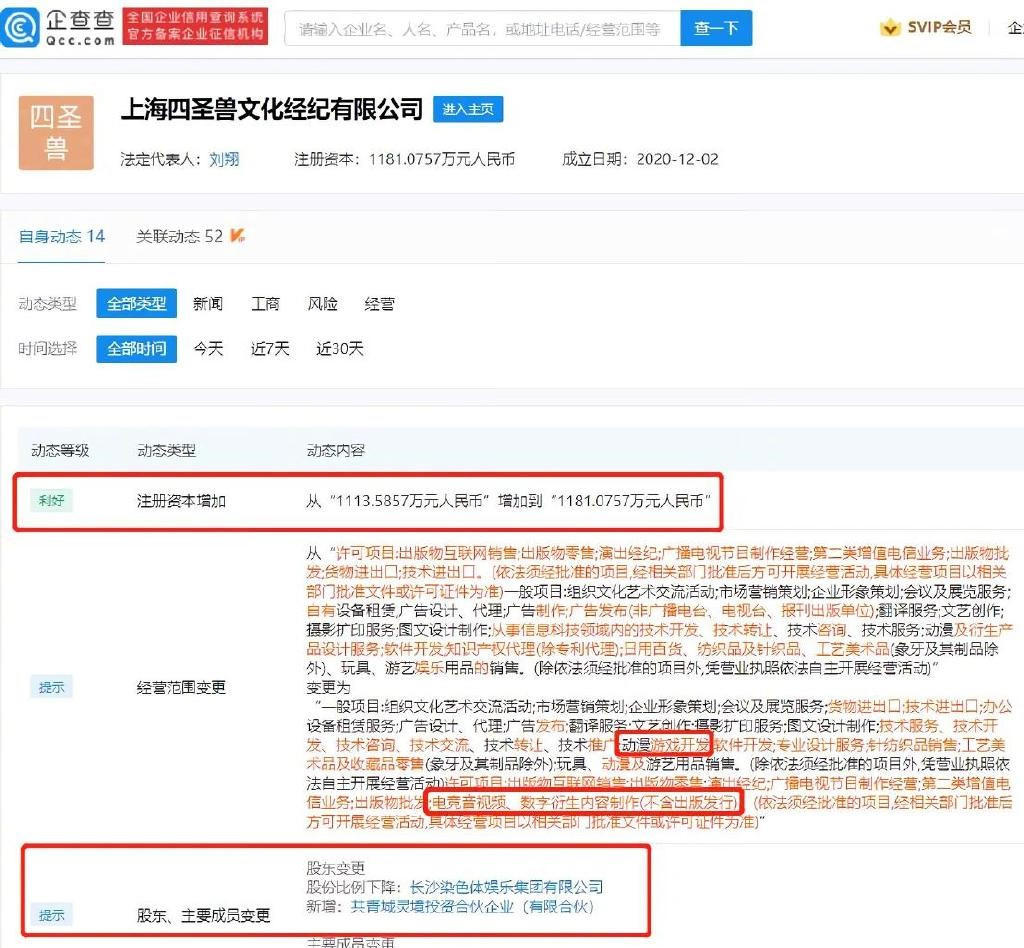
Task: Select 全部类型 filter
Action: pyautogui.click(x=136, y=304)
